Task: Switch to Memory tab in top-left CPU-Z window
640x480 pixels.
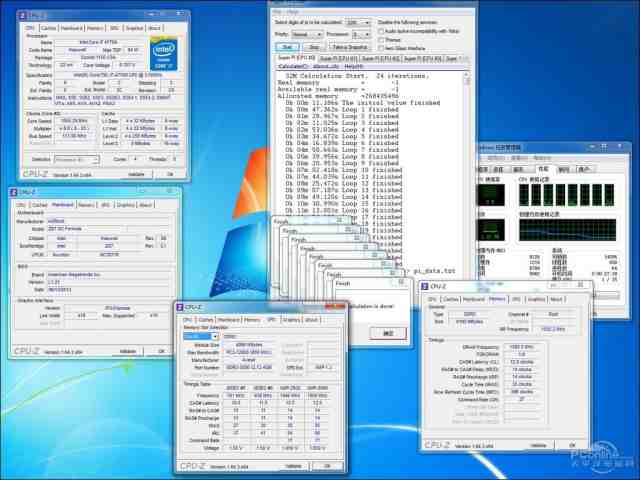Action: click(95, 28)
